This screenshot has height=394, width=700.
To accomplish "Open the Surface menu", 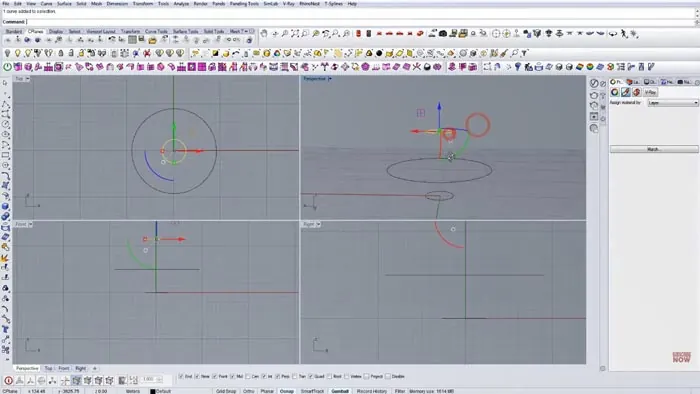I will tap(64, 4).
